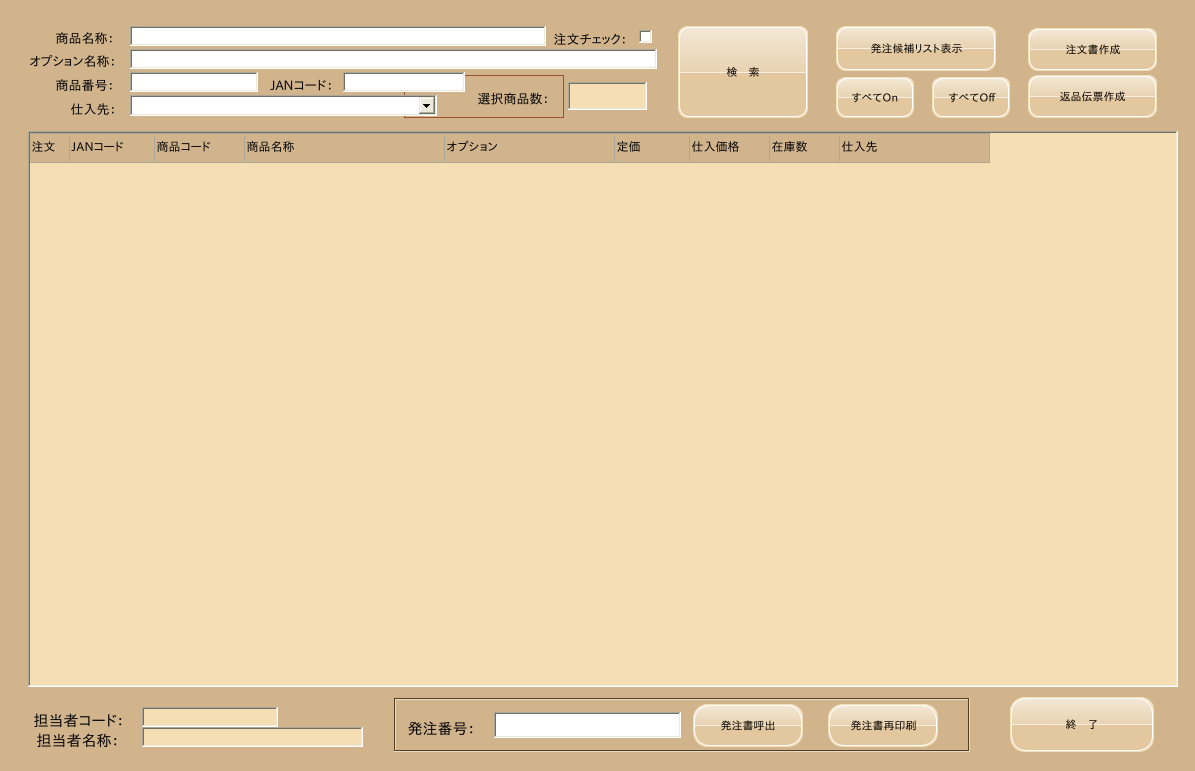Toggle the 注文チェック checkbox
This screenshot has width=1195, height=771.
tap(646, 37)
